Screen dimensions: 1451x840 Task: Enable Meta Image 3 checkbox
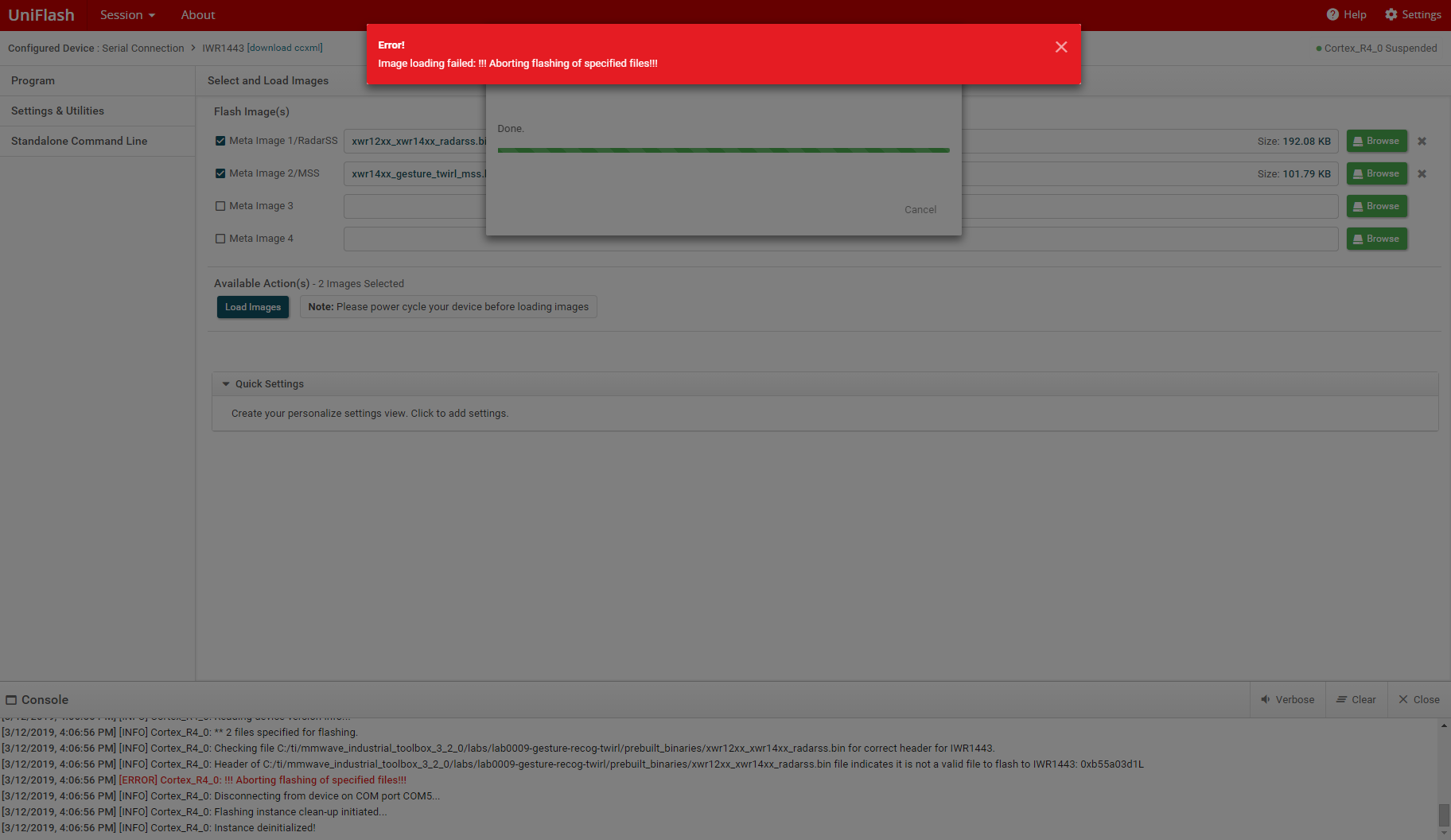[x=220, y=206]
